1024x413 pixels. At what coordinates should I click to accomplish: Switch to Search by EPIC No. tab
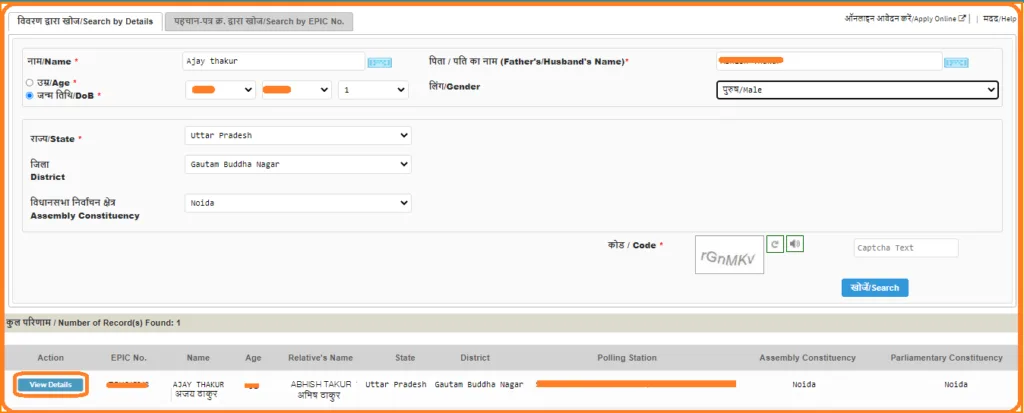tap(259, 22)
